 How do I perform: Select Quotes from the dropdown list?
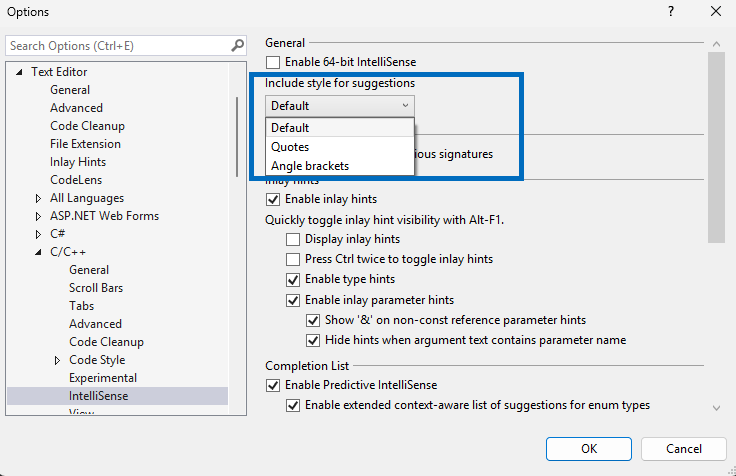point(290,147)
